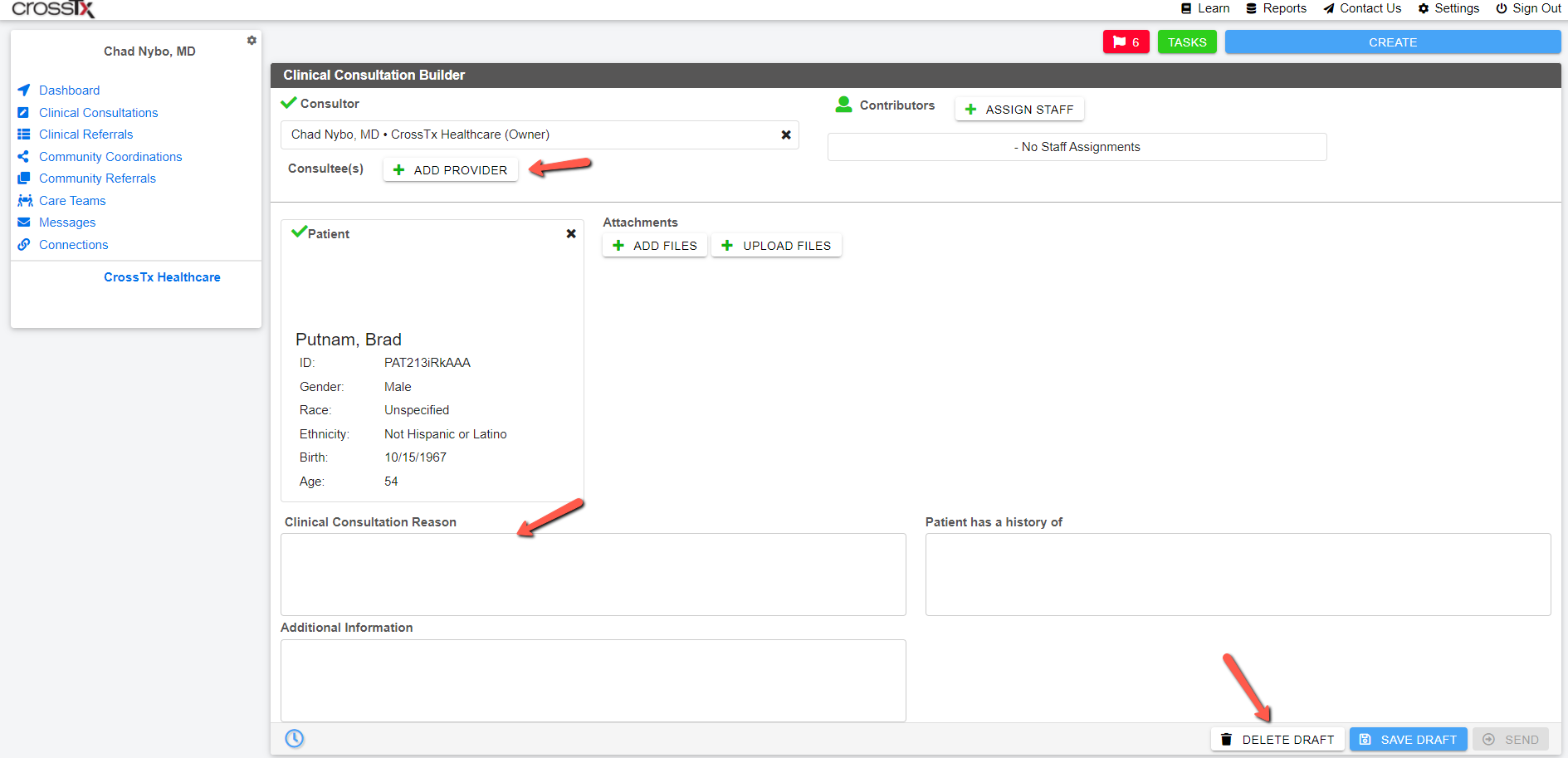Click the Dashboard icon in sidebar
1568x758 pixels.
24,90
